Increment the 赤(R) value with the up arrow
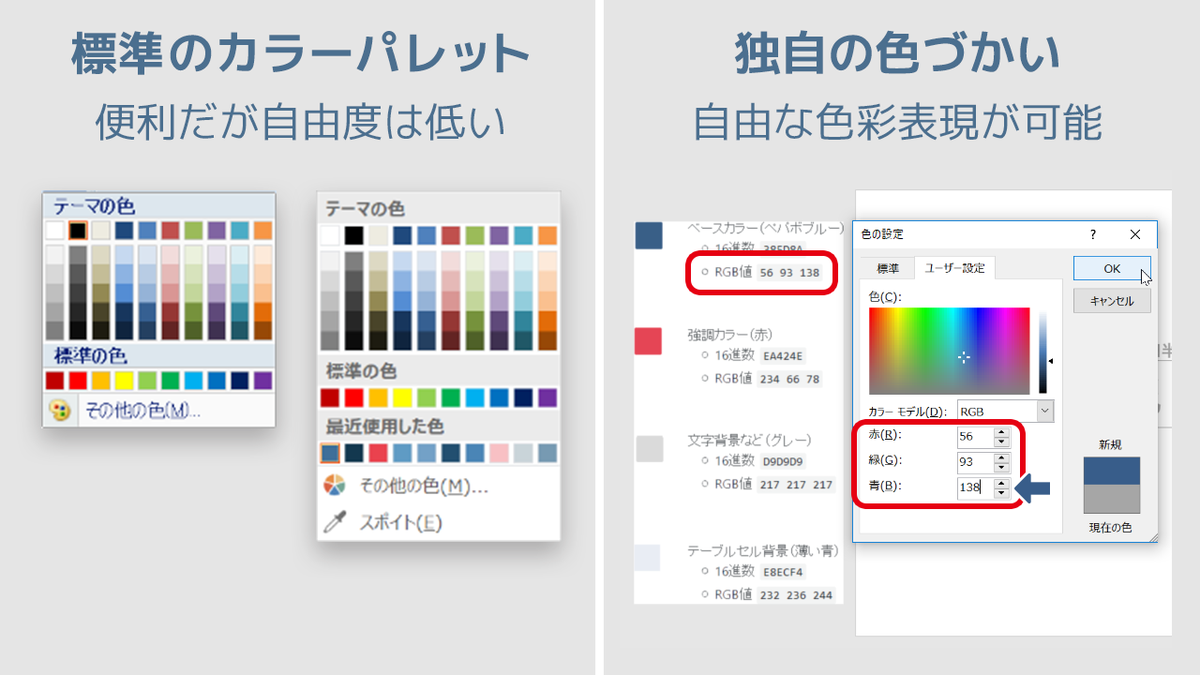The width and height of the screenshot is (1200, 675). click(x=1001, y=433)
